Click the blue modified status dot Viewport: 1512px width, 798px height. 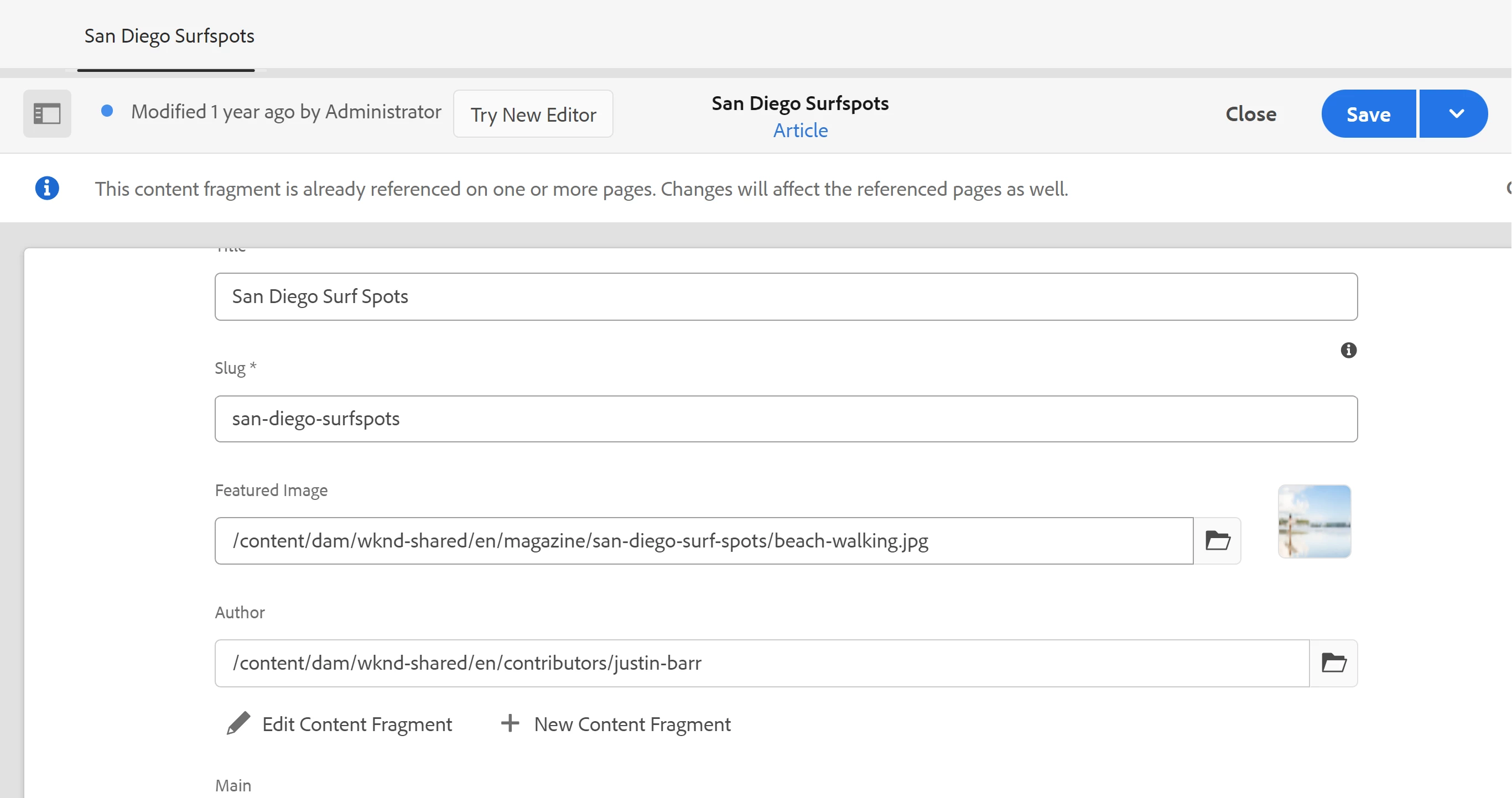pyautogui.click(x=107, y=111)
